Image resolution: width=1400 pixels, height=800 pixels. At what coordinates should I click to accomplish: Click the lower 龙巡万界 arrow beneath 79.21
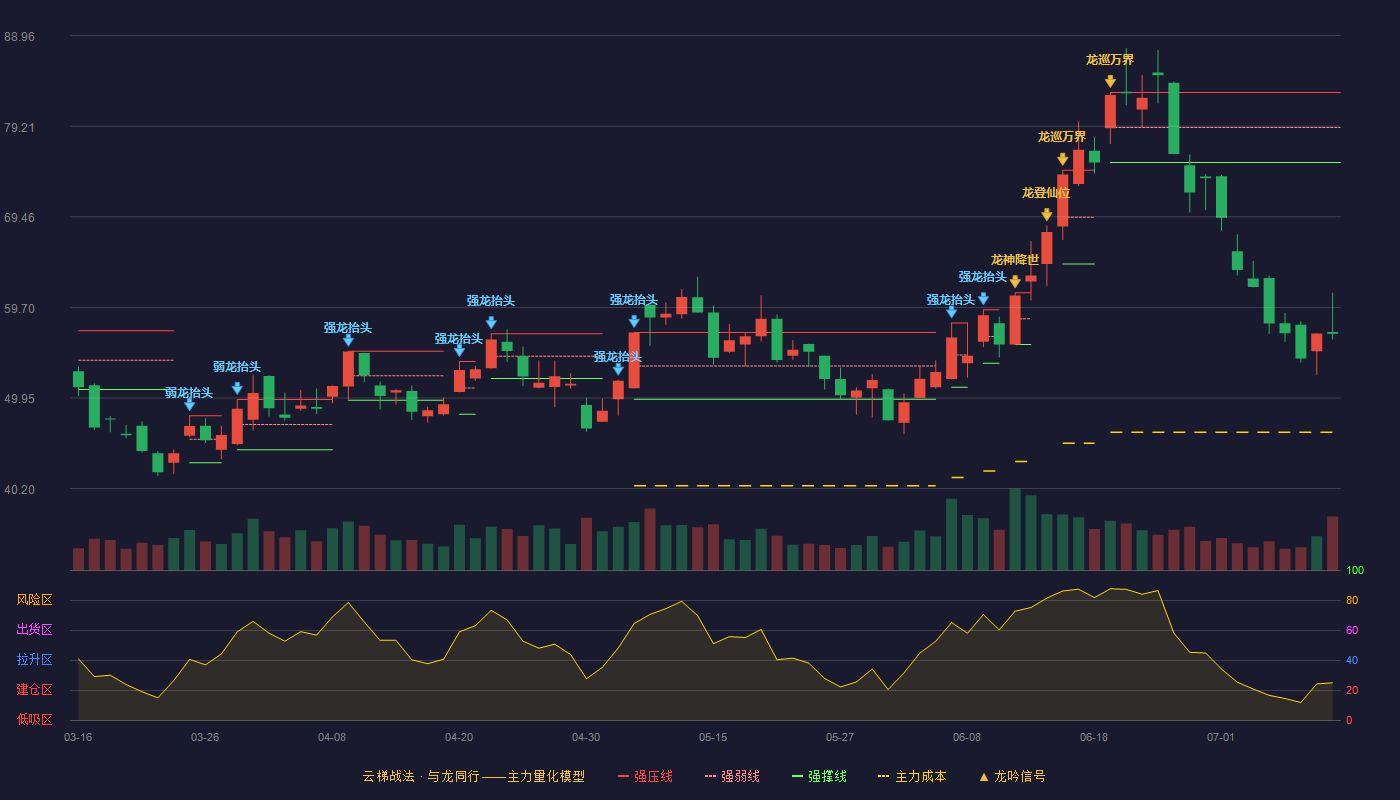point(1063,159)
